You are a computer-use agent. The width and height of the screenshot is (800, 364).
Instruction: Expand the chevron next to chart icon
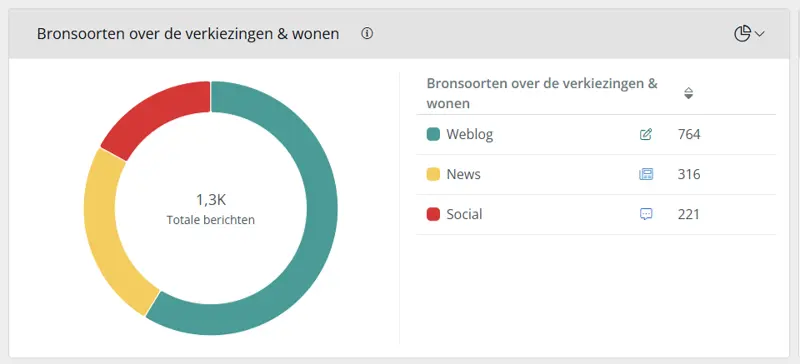coord(760,34)
